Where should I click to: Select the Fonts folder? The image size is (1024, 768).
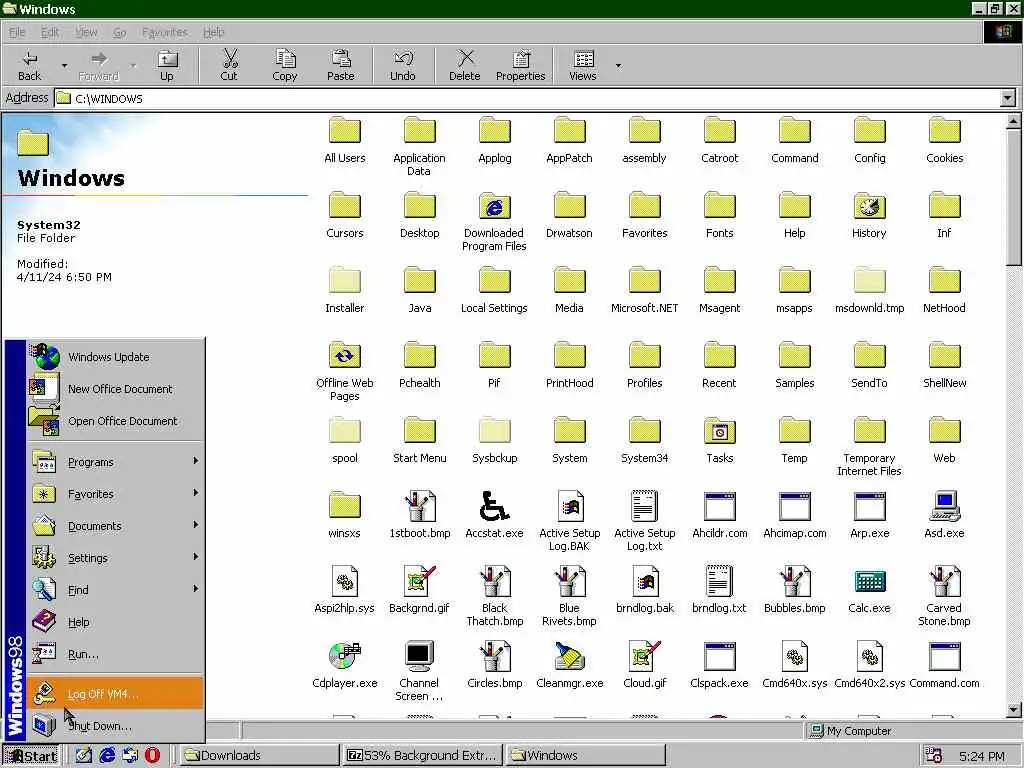click(x=720, y=216)
